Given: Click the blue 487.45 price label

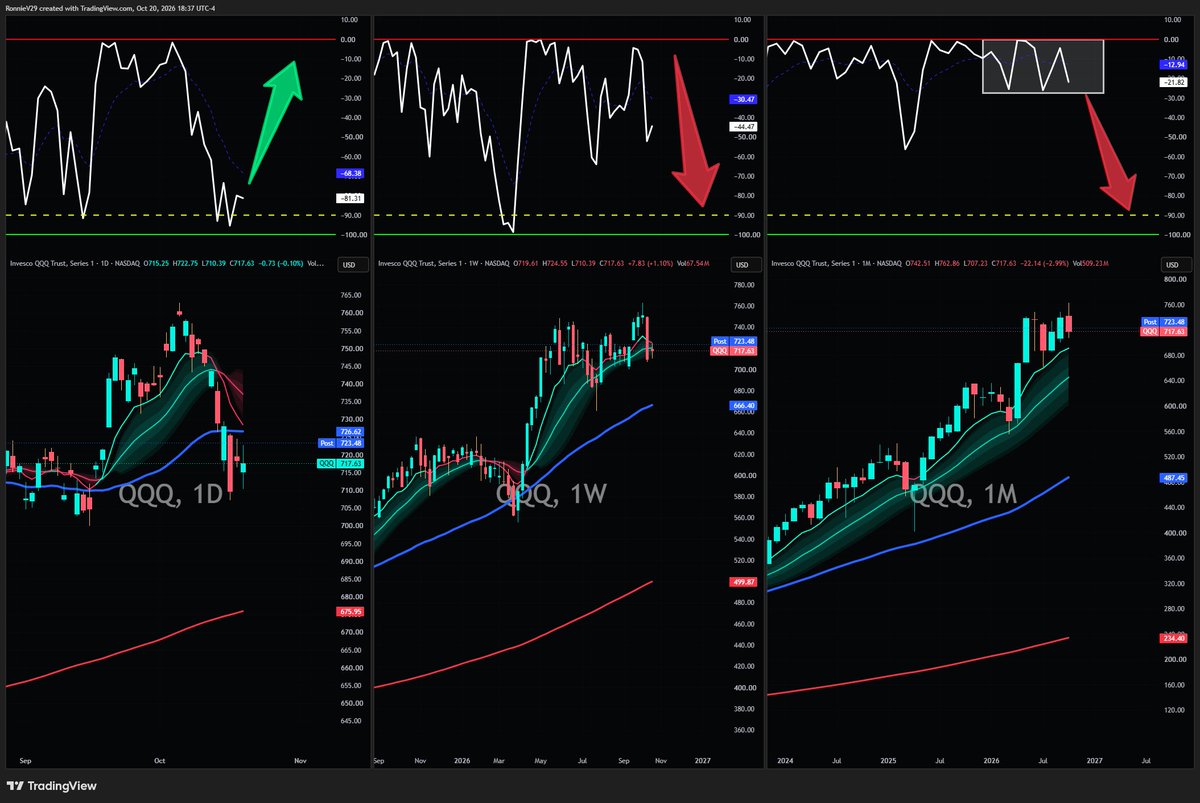Looking at the screenshot, I should [x=1173, y=478].
